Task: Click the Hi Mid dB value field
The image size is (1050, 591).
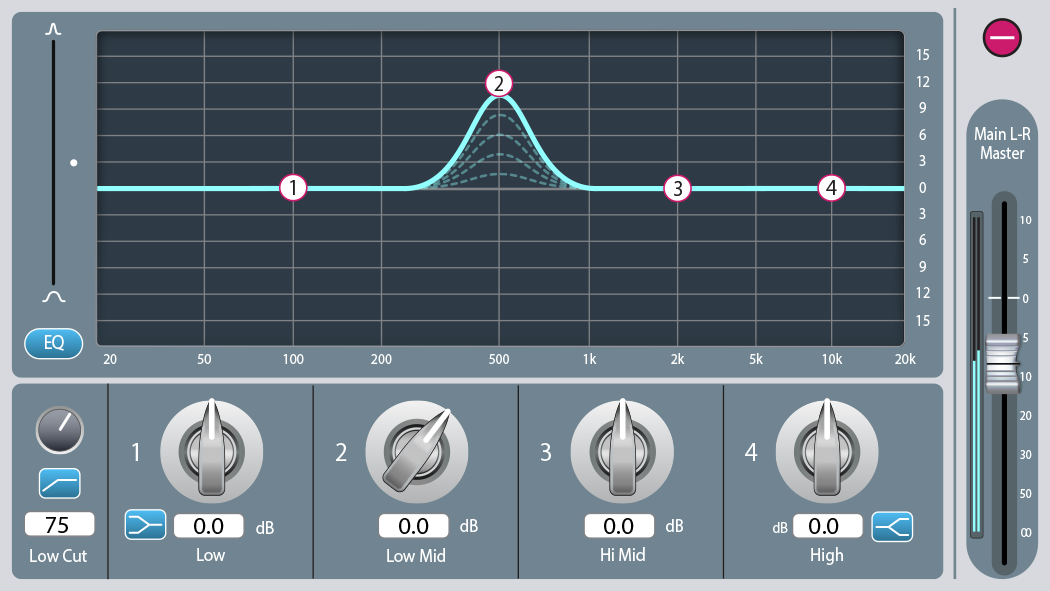Action: click(x=619, y=526)
